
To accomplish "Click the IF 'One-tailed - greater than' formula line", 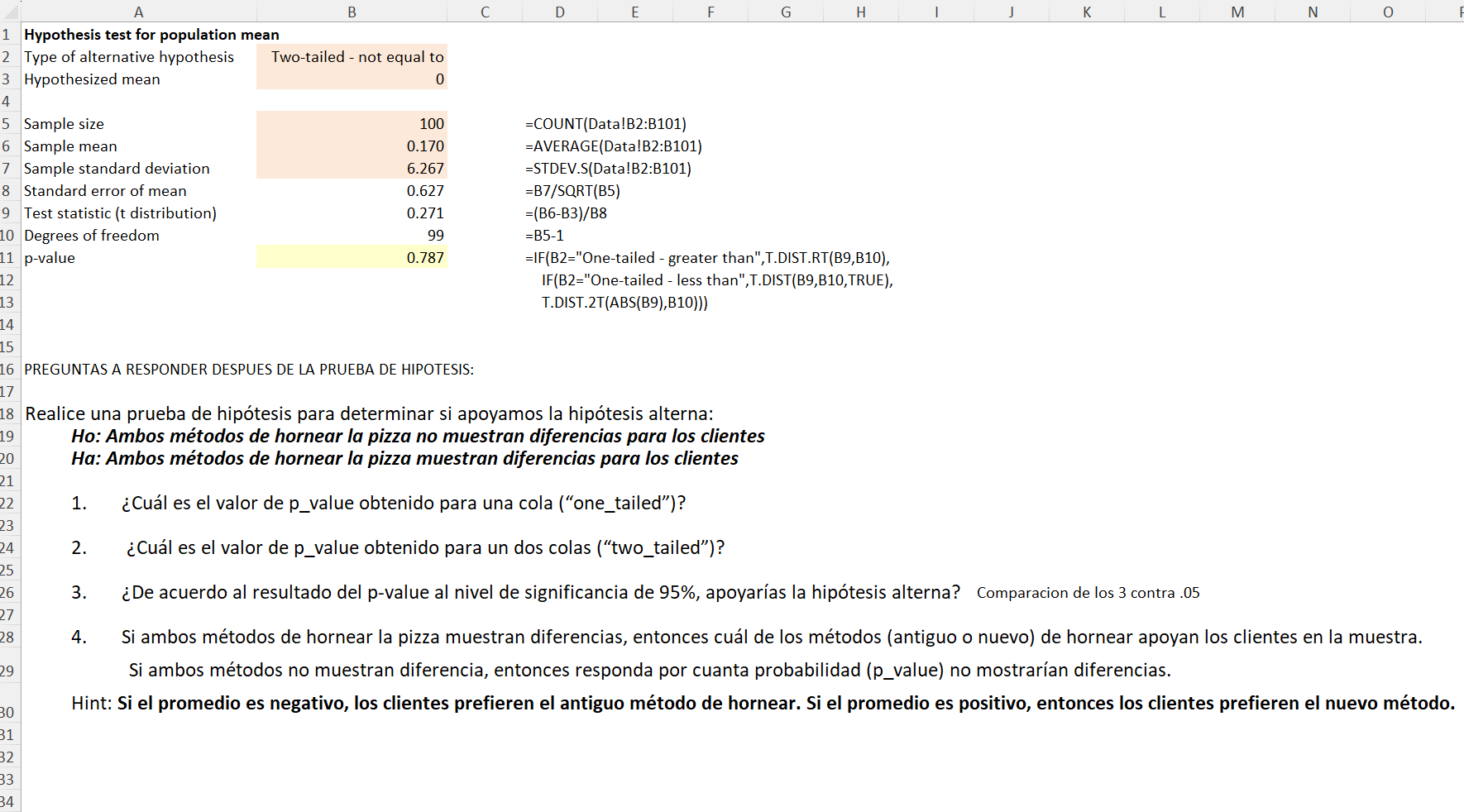I will [x=707, y=258].
